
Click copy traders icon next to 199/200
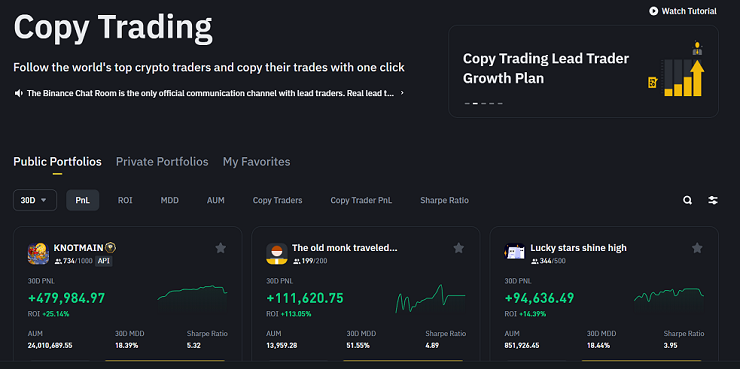(296, 261)
